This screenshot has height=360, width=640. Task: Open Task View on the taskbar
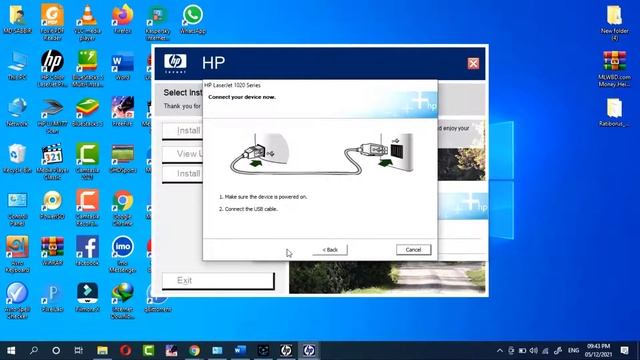[x=79, y=350]
